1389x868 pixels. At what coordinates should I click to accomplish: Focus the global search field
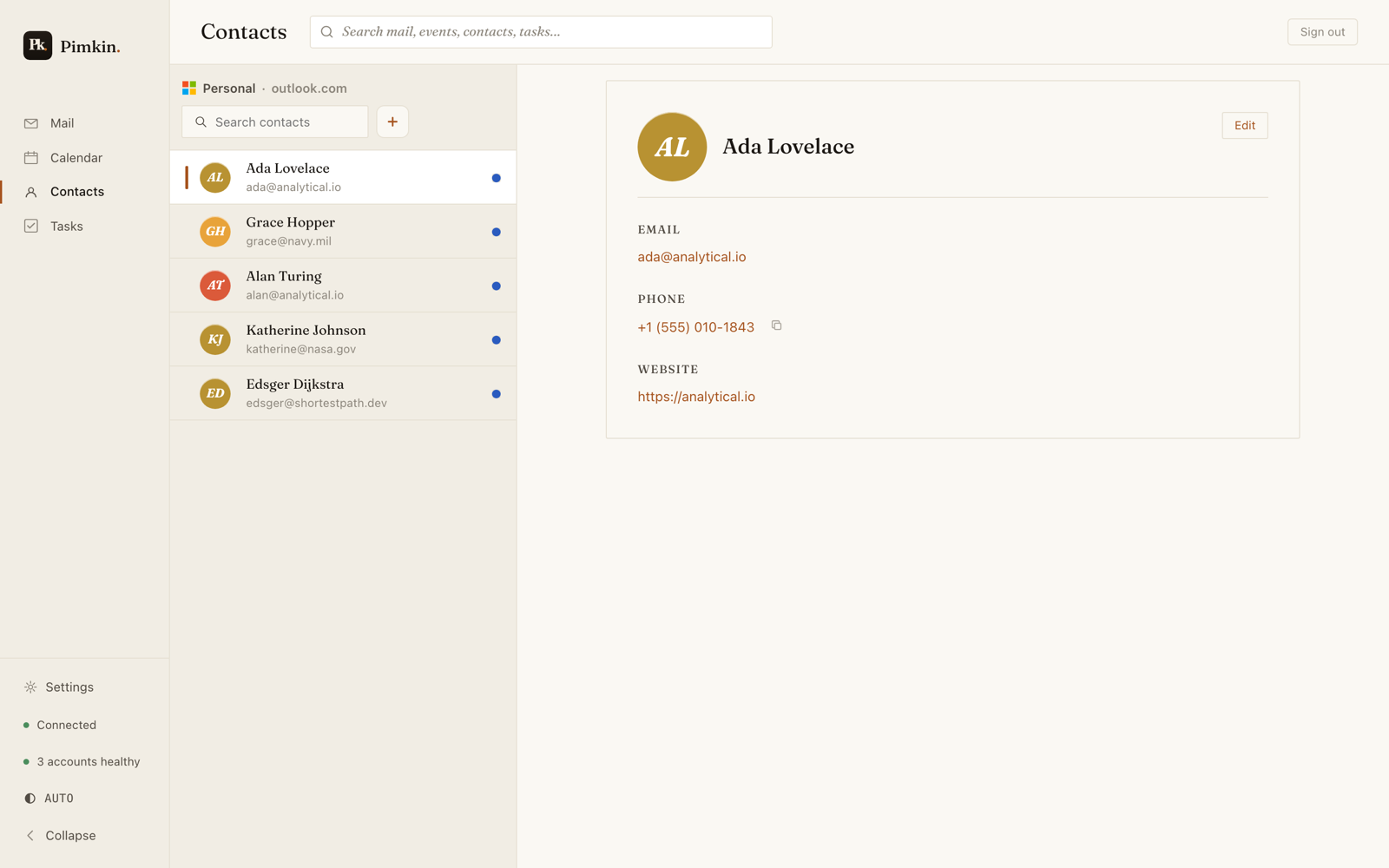click(541, 32)
